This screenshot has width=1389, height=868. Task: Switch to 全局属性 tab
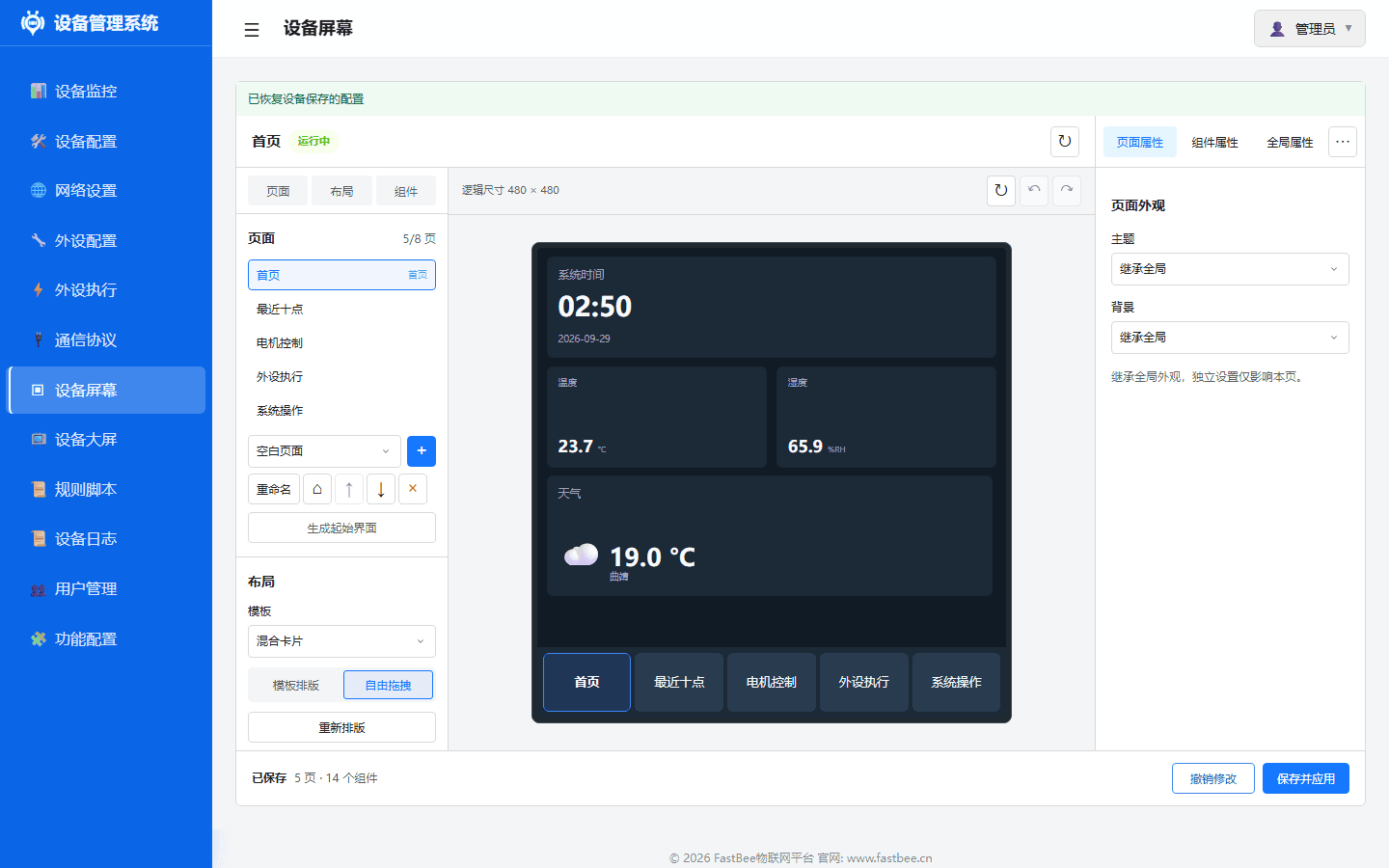click(x=1290, y=142)
